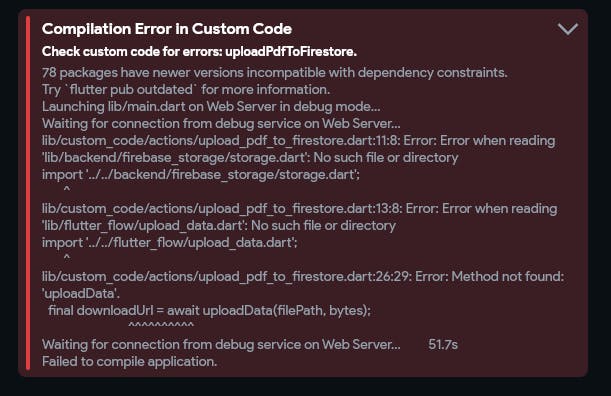Click the 'flutter pub outdated' hint line
The height and width of the screenshot is (396, 611).
coord(186,90)
